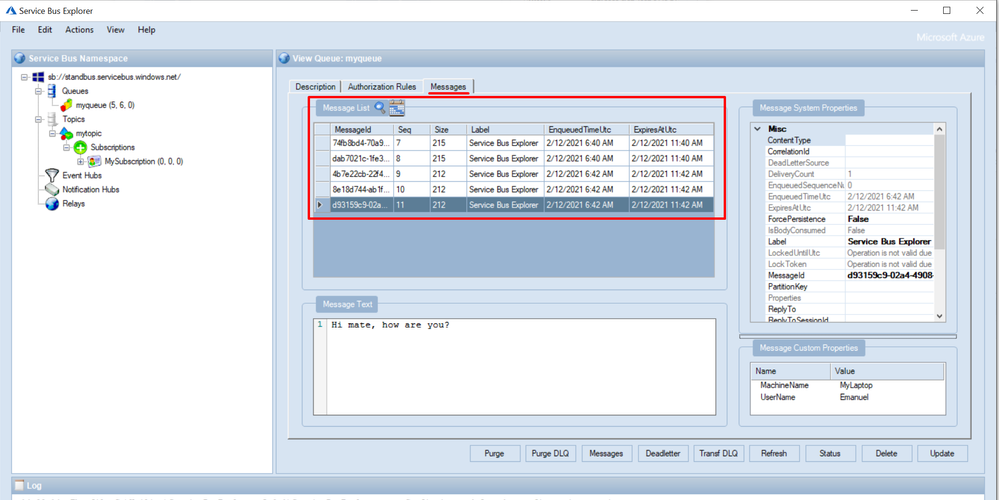Sort by the ExpiresAtUtc column header
The height and width of the screenshot is (500, 999).
click(x=671, y=129)
